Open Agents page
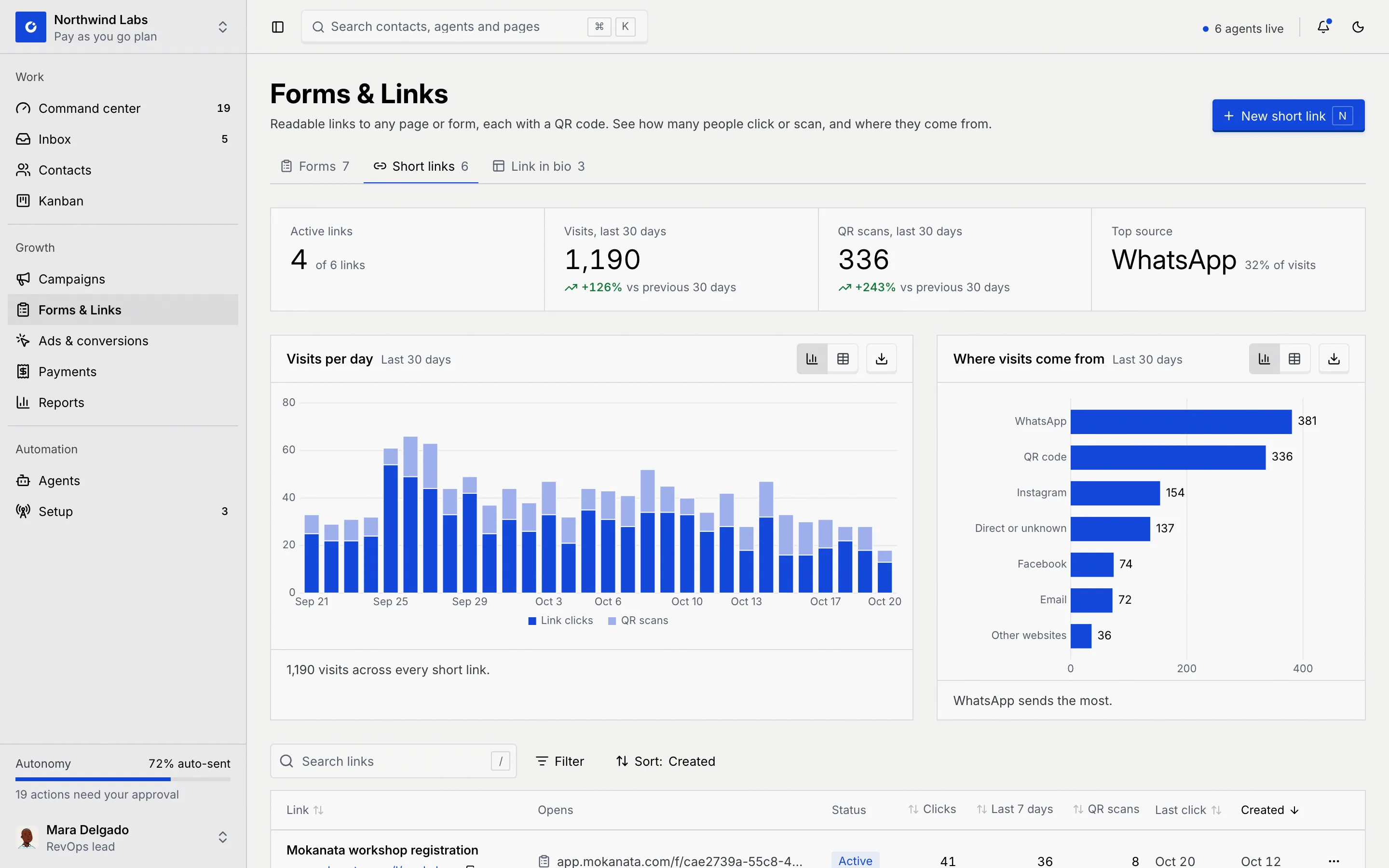 coord(123,480)
